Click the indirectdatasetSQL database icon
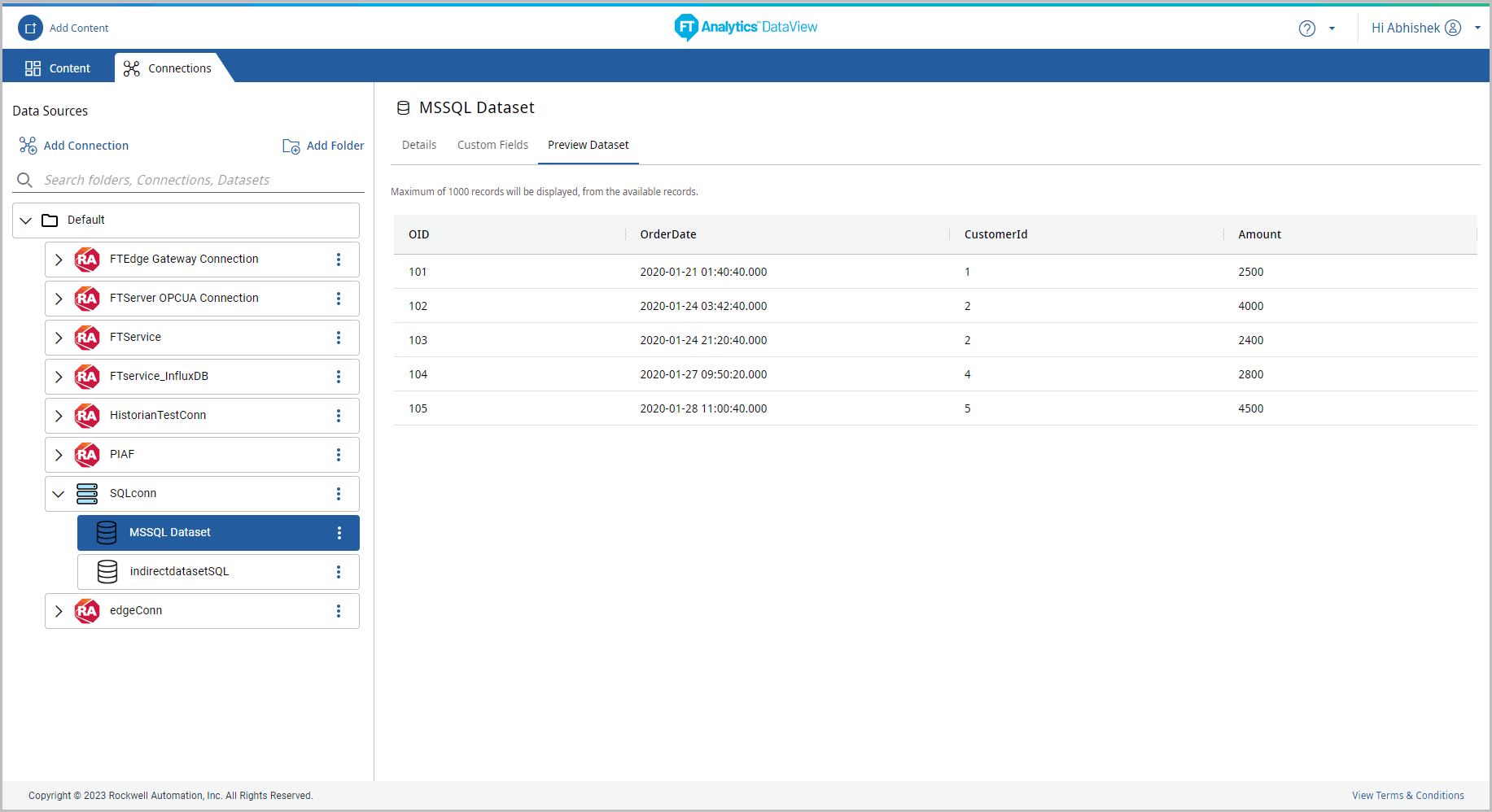This screenshot has height=812, width=1492. coord(107,572)
